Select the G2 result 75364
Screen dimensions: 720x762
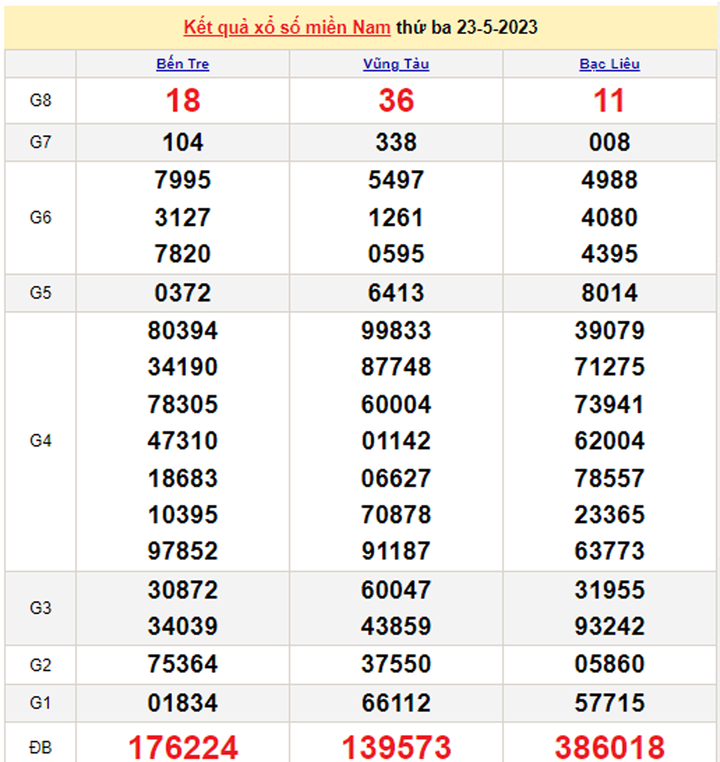pos(183,664)
